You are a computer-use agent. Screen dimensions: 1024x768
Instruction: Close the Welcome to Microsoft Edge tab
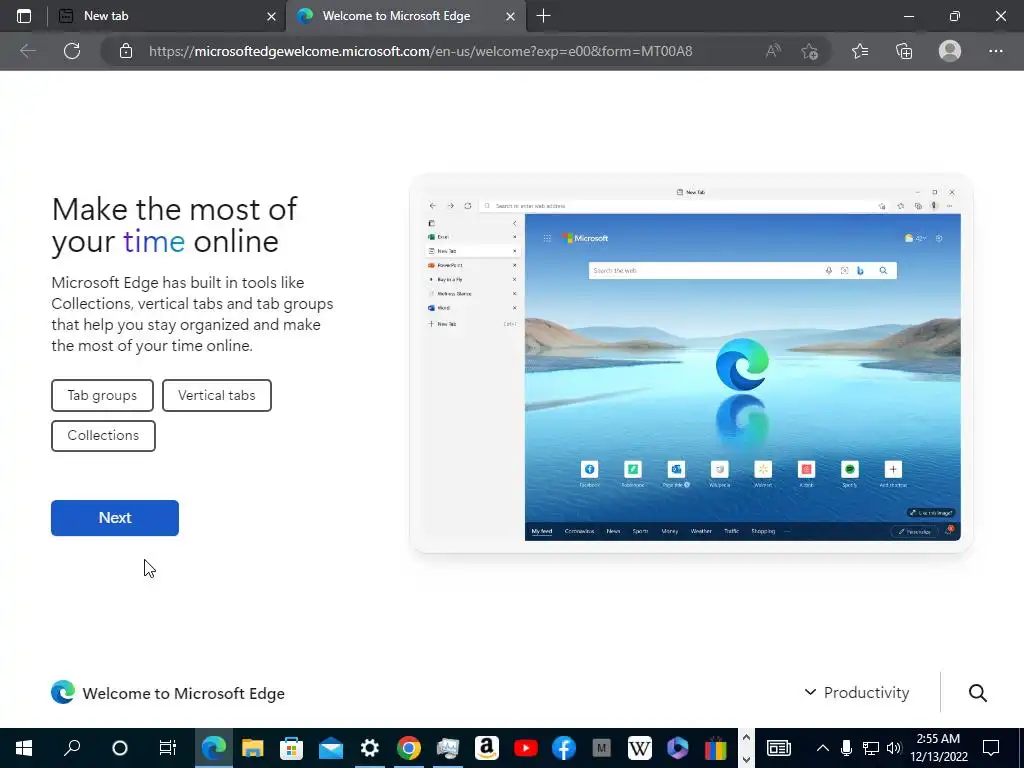pyautogui.click(x=511, y=16)
